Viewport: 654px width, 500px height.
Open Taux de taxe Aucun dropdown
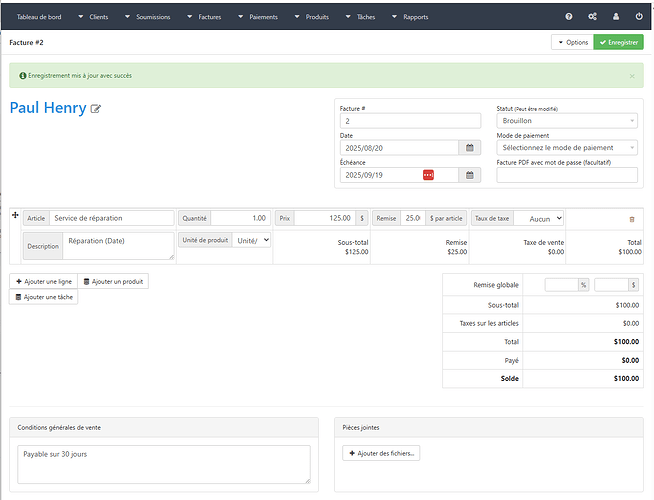click(x=538, y=219)
